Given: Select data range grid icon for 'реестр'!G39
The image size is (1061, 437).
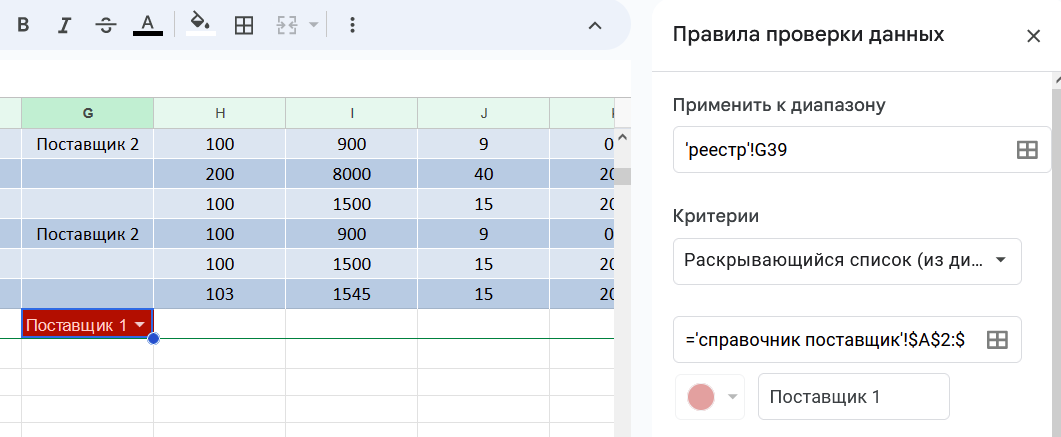Looking at the screenshot, I should tap(1027, 150).
